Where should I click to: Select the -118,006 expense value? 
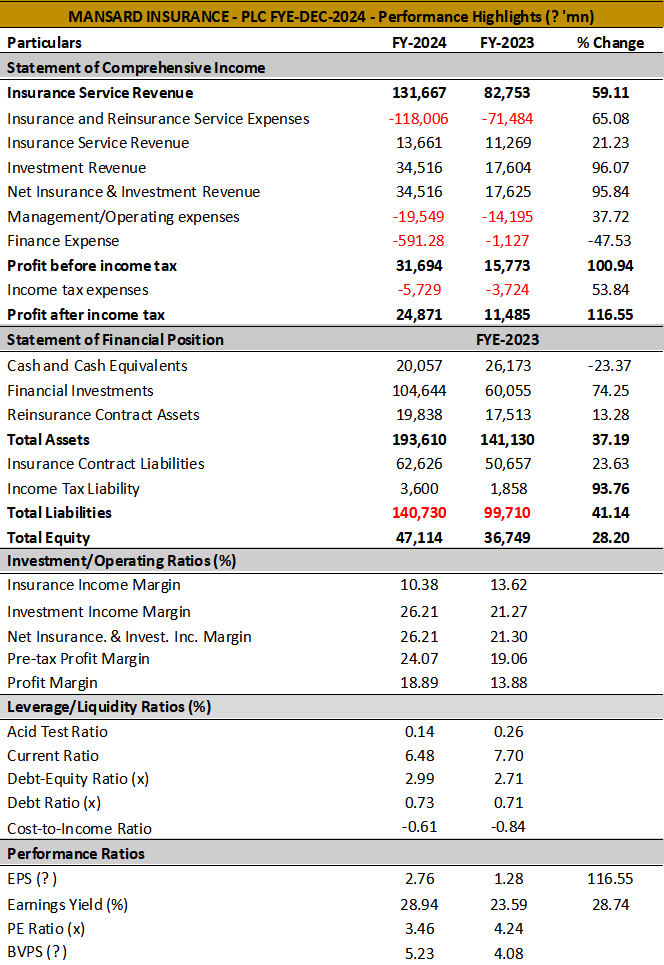point(418,119)
